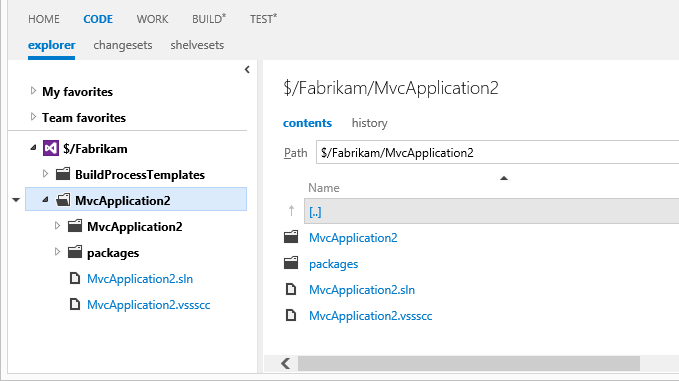
Task: Open the TEST hub
Action: (263, 19)
